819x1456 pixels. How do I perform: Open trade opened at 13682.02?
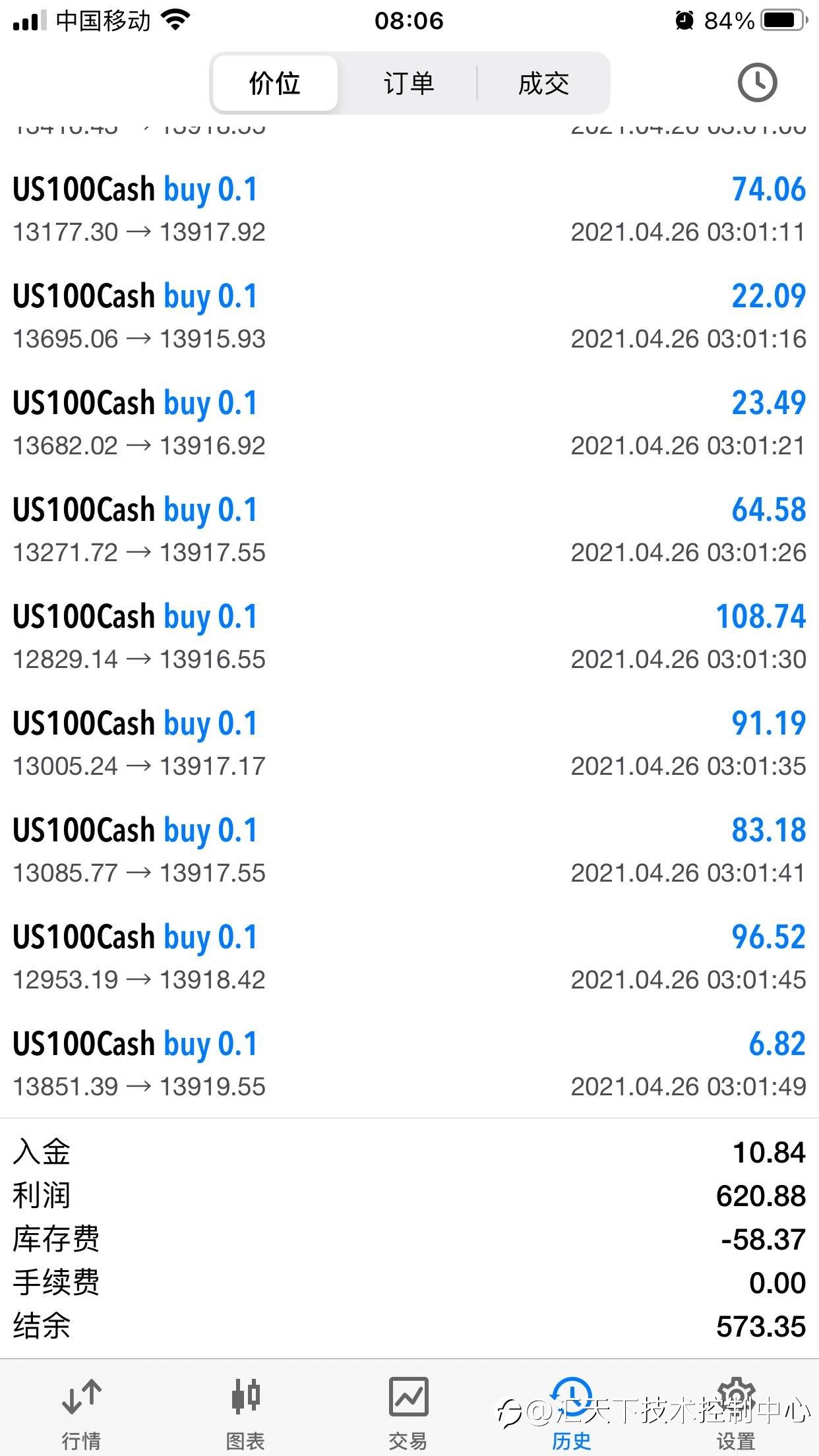(x=409, y=423)
